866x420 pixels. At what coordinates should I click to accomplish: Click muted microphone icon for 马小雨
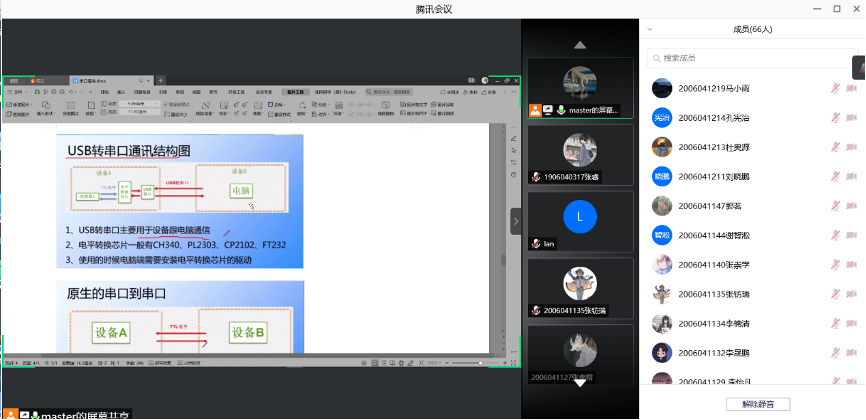(835, 89)
